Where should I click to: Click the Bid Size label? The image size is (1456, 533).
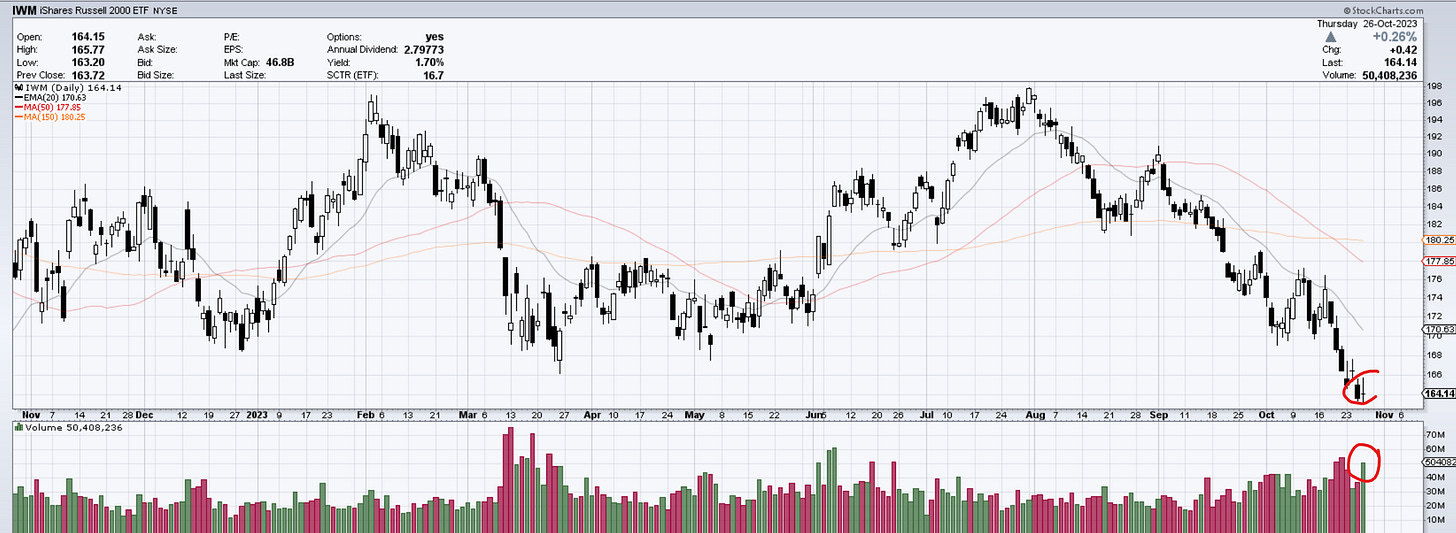coord(158,75)
